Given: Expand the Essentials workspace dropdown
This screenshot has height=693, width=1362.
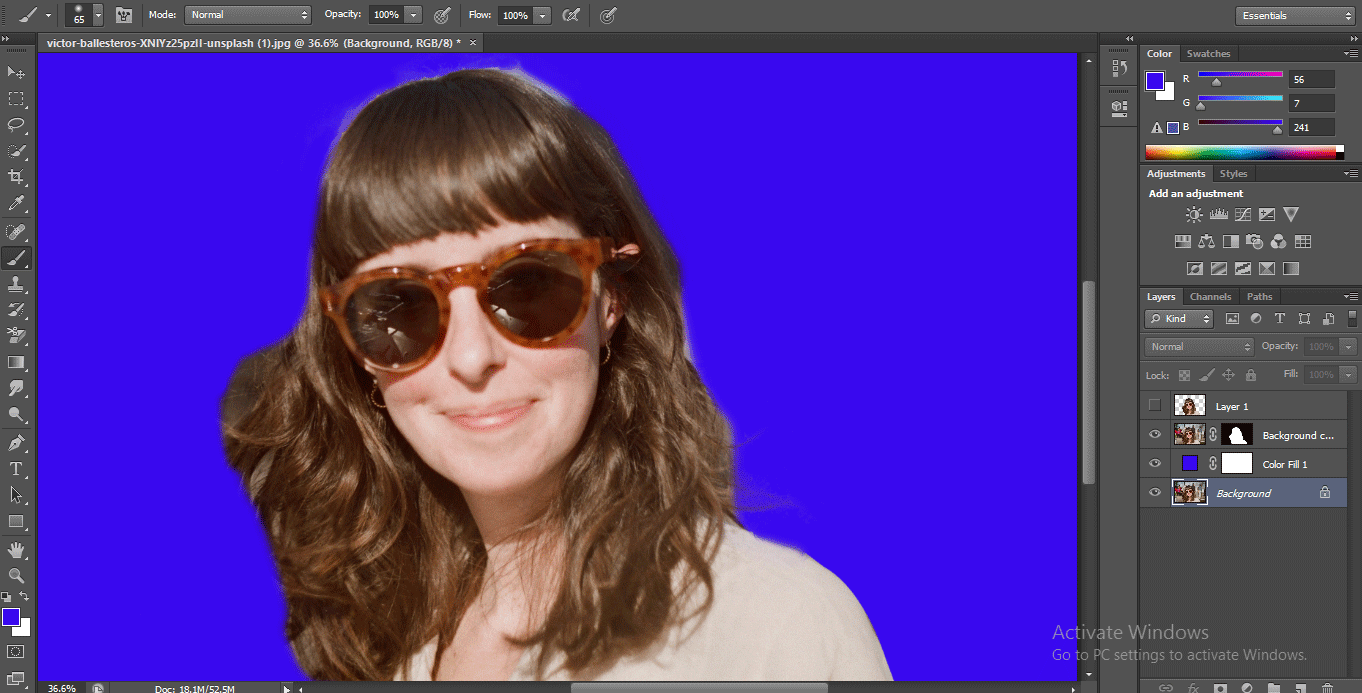Looking at the screenshot, I should coord(1294,15).
